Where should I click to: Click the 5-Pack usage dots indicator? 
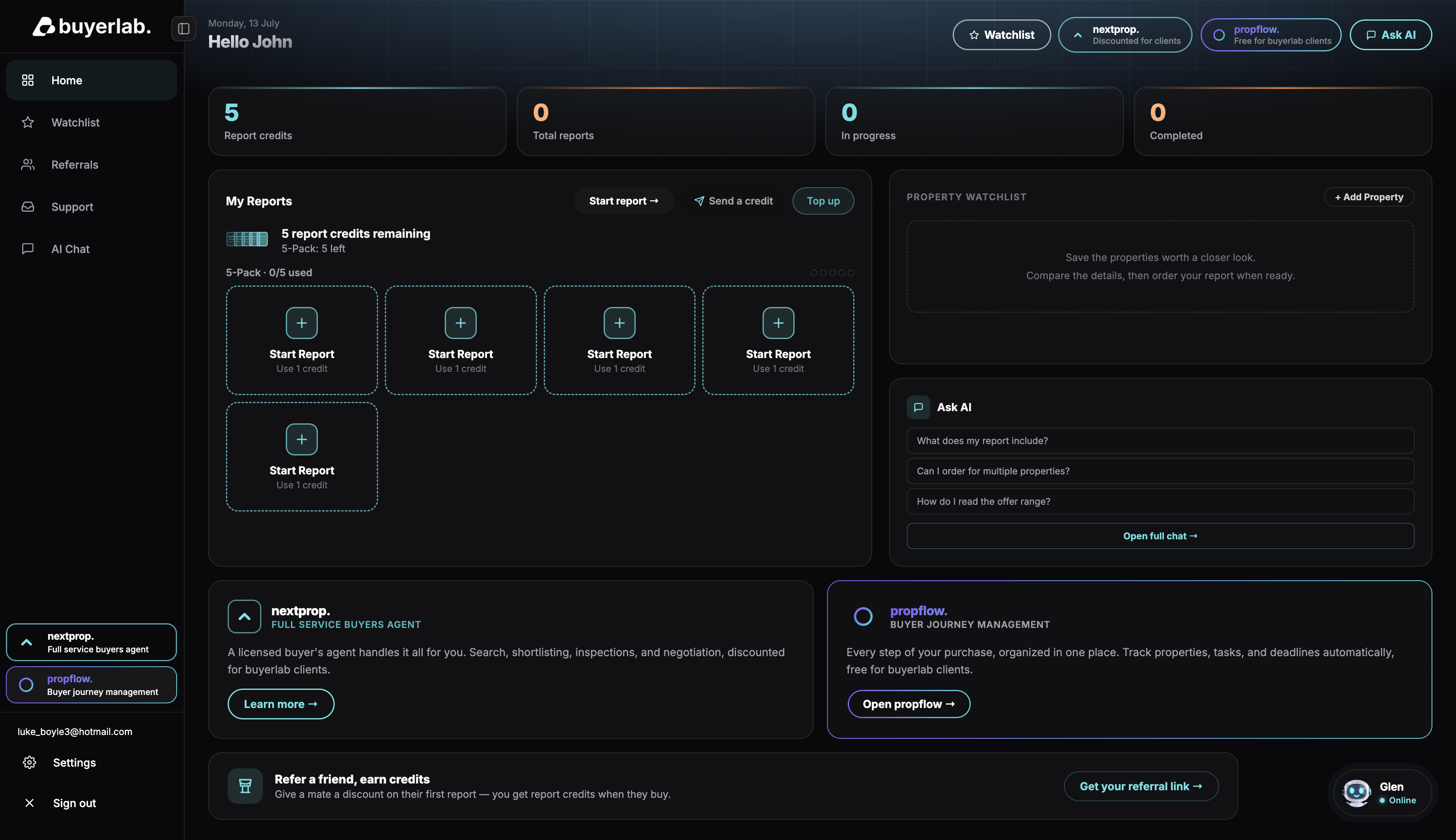832,273
